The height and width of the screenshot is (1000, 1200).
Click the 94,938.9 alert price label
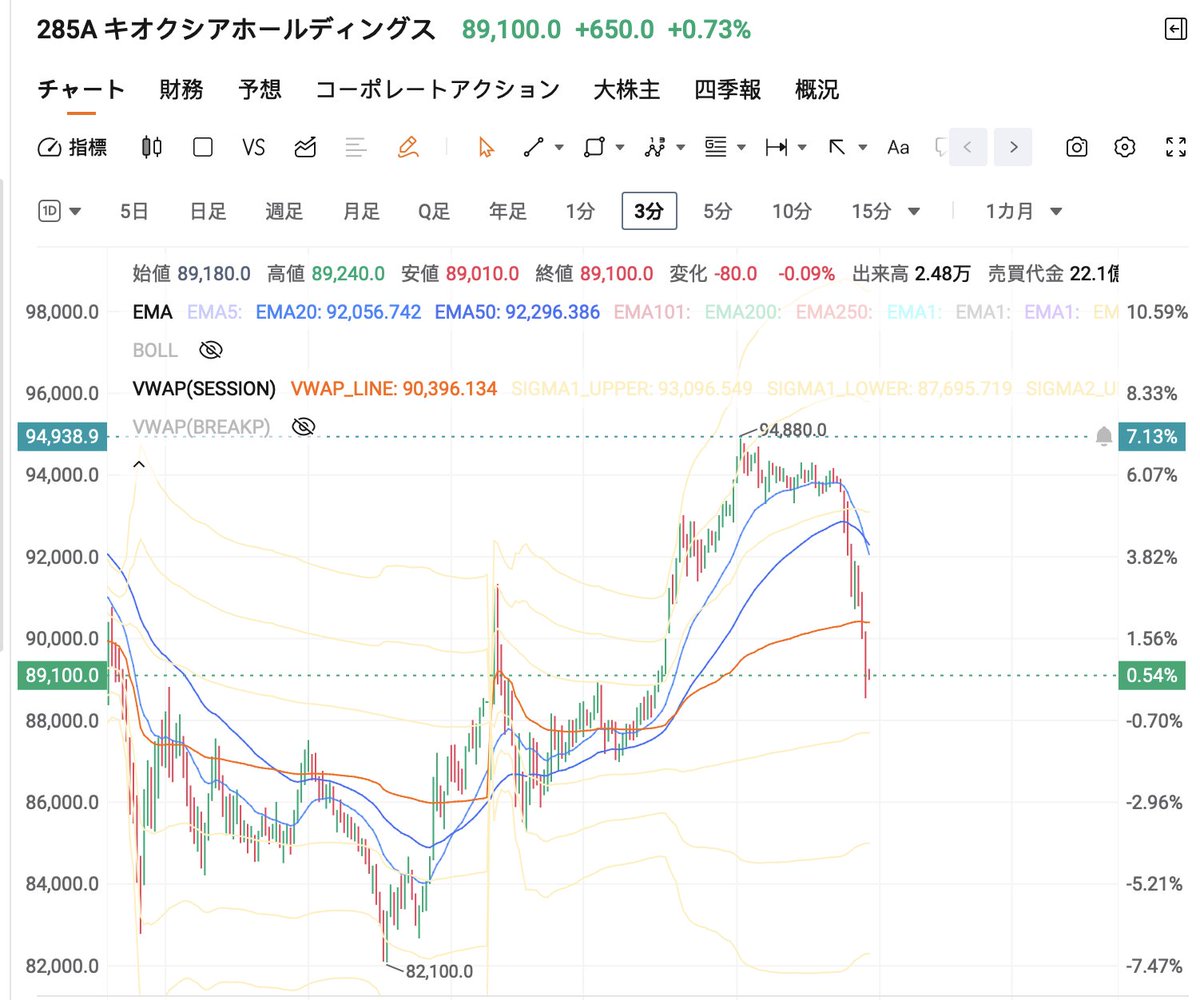pyautogui.click(x=62, y=436)
